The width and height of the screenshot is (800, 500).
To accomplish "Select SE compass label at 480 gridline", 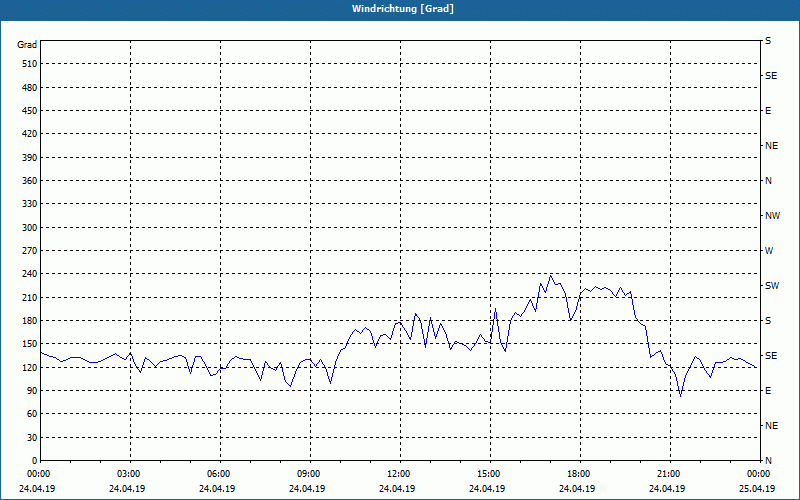I will pyautogui.click(x=771, y=76).
